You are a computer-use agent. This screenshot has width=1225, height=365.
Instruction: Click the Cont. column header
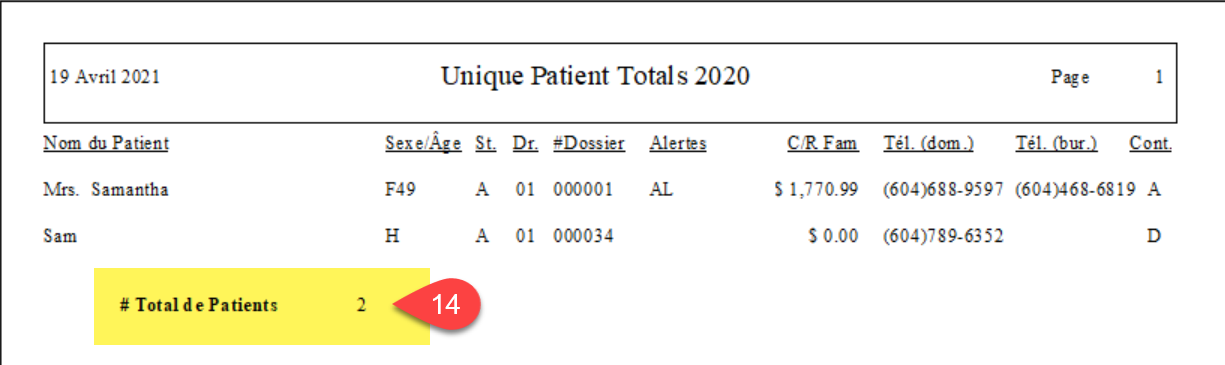pos(1150,143)
